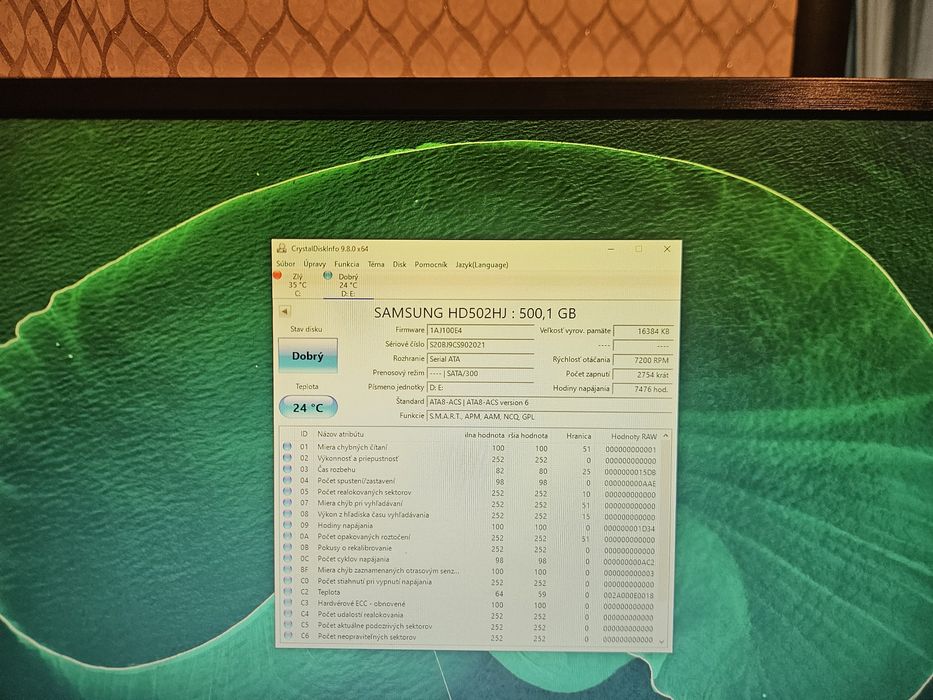
Task: Click status icon of row 05 realokovaných sektorov
Action: coord(287,492)
